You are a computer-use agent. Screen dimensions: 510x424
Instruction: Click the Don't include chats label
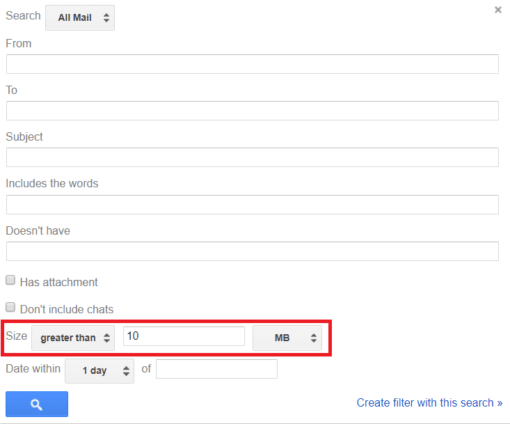(67, 309)
